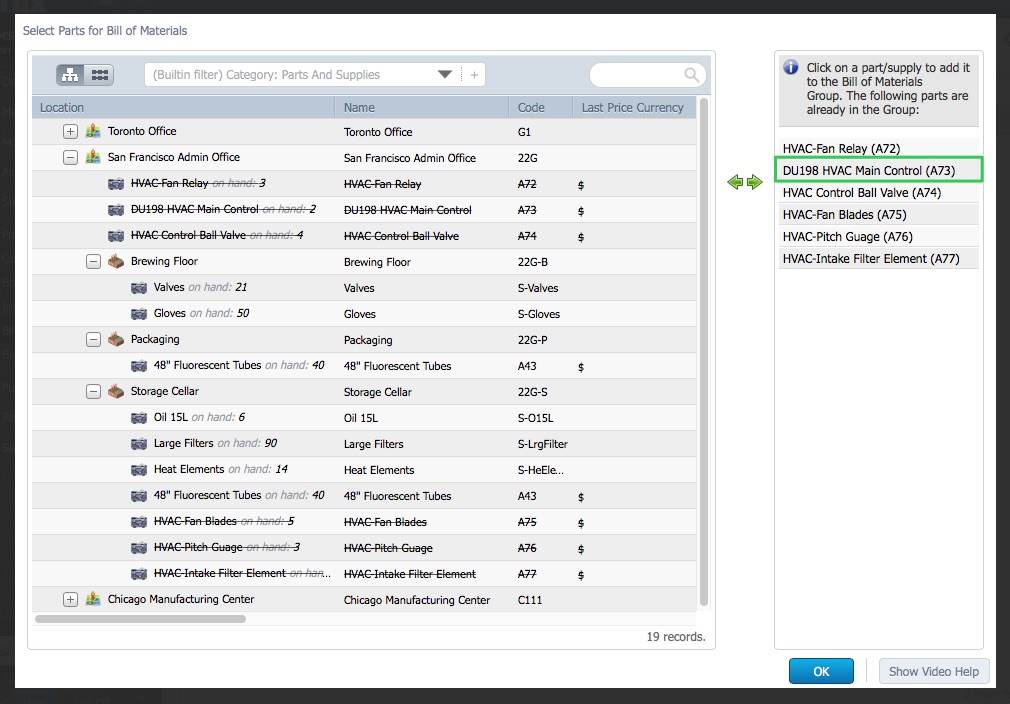Select DU198 HVAC Main Control (A73) in group list
The image size is (1010, 704).
879,171
